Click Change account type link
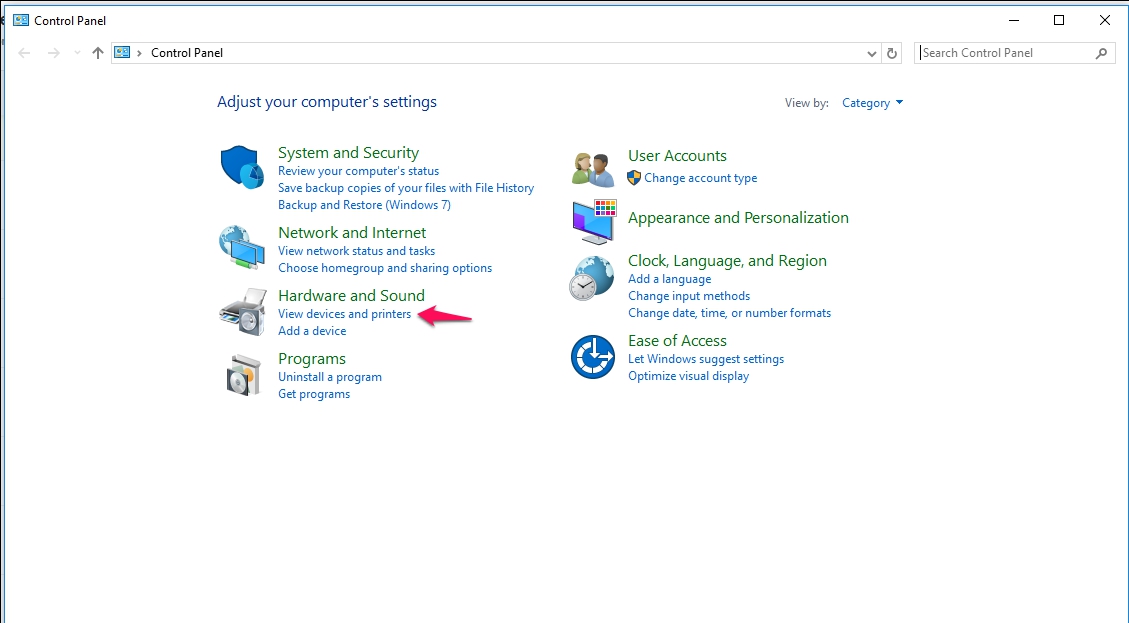Screen dimensions: 1129x623 pos(701,178)
